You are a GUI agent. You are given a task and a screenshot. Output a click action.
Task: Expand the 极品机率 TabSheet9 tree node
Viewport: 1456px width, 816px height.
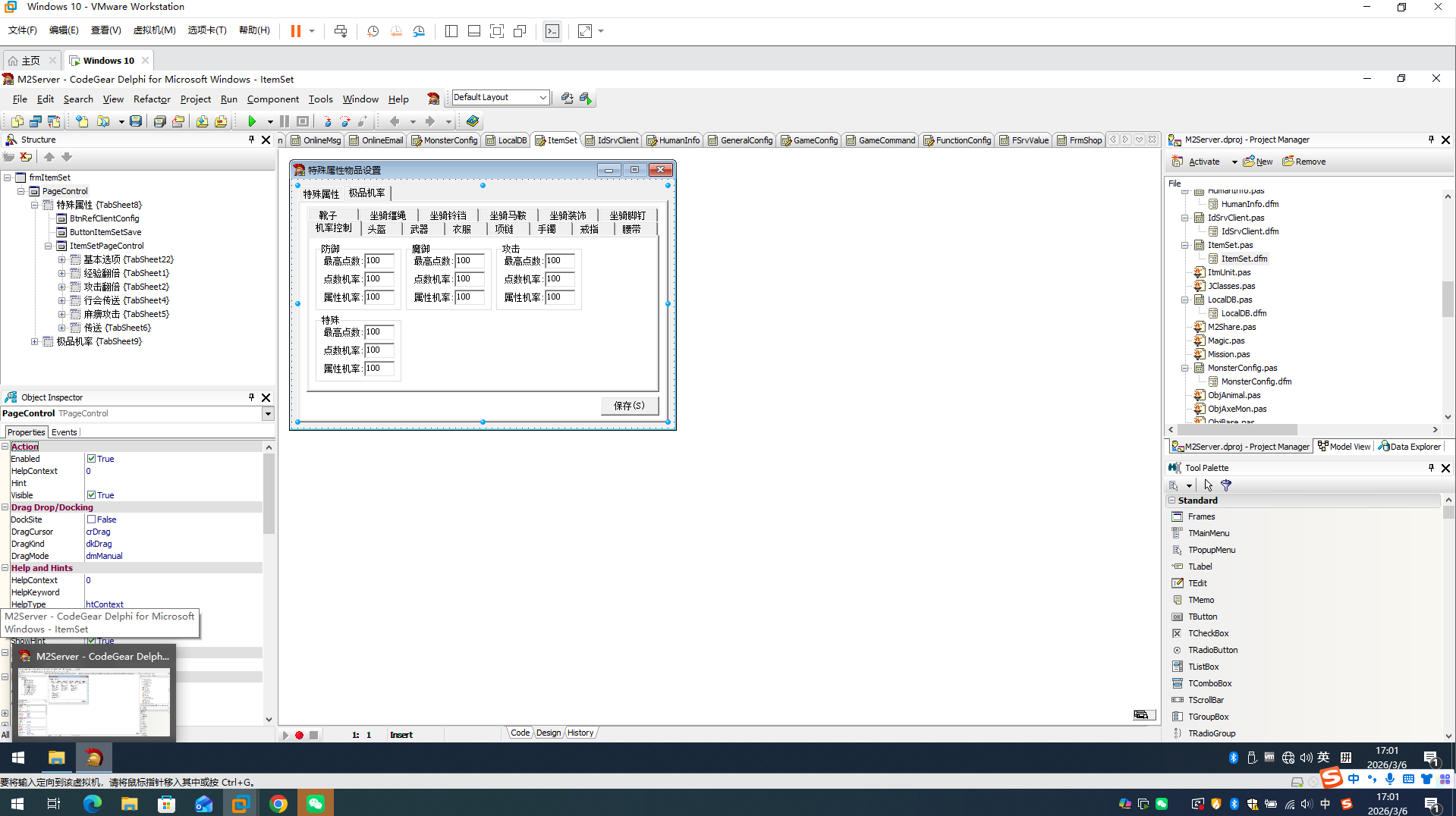click(x=35, y=342)
